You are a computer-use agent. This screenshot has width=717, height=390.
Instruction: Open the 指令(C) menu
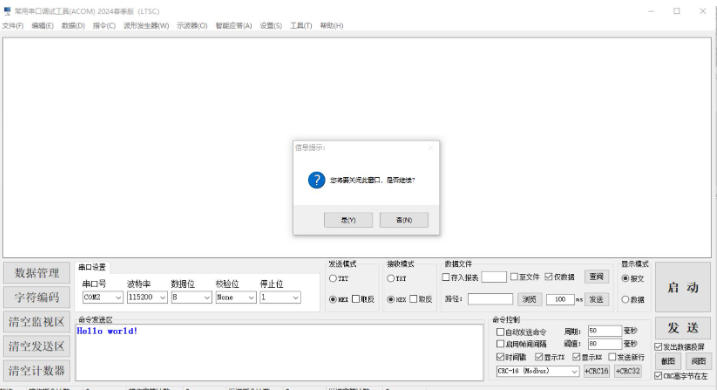pyautogui.click(x=104, y=26)
